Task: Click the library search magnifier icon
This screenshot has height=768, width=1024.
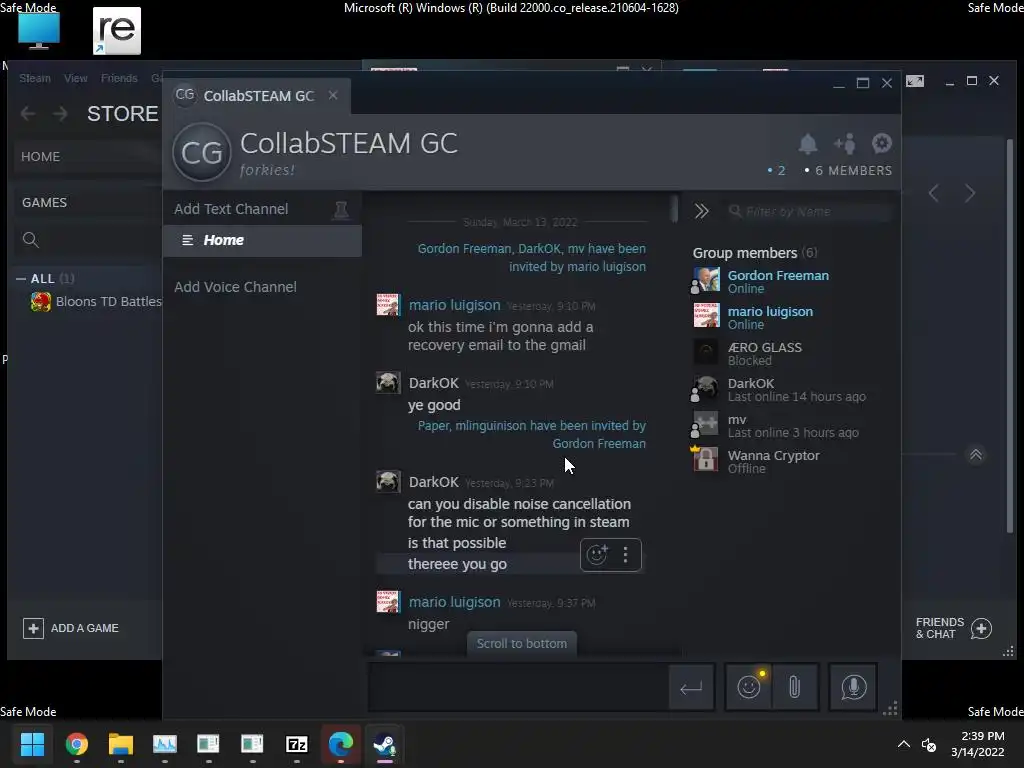Action: pos(31,240)
